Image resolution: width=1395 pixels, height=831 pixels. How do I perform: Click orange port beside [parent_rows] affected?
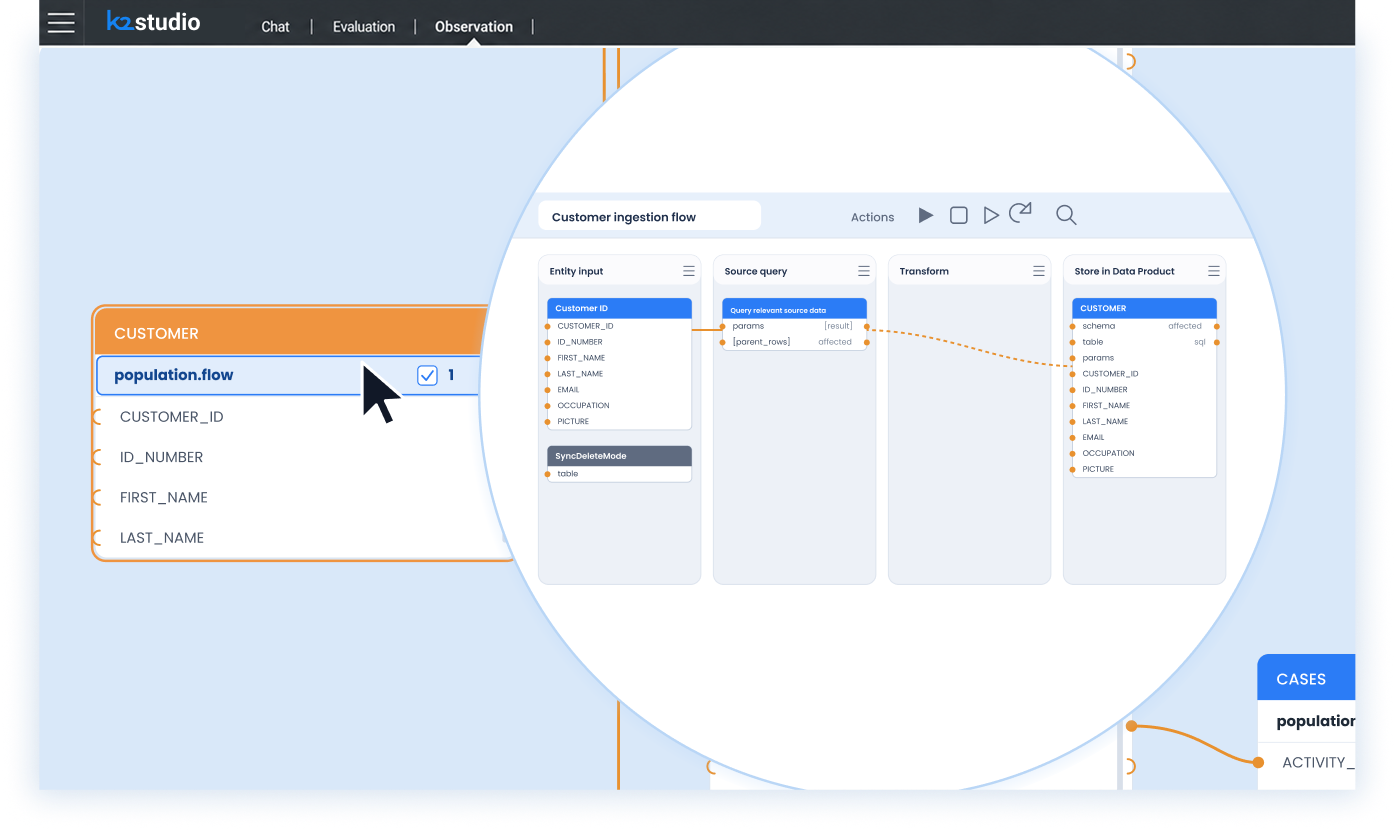coord(866,342)
